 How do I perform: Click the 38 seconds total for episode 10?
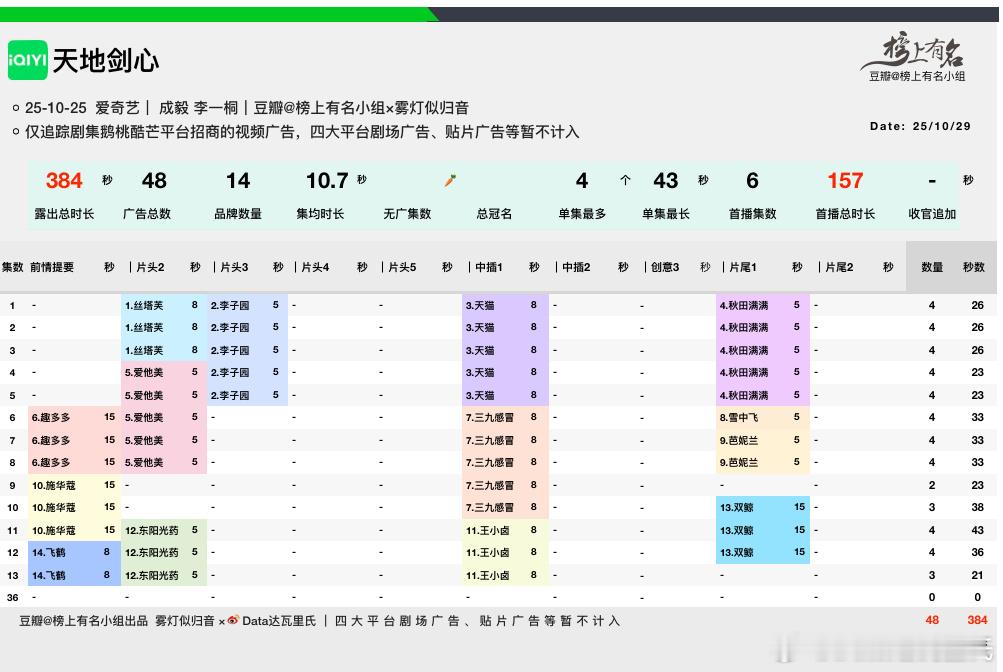coord(977,507)
